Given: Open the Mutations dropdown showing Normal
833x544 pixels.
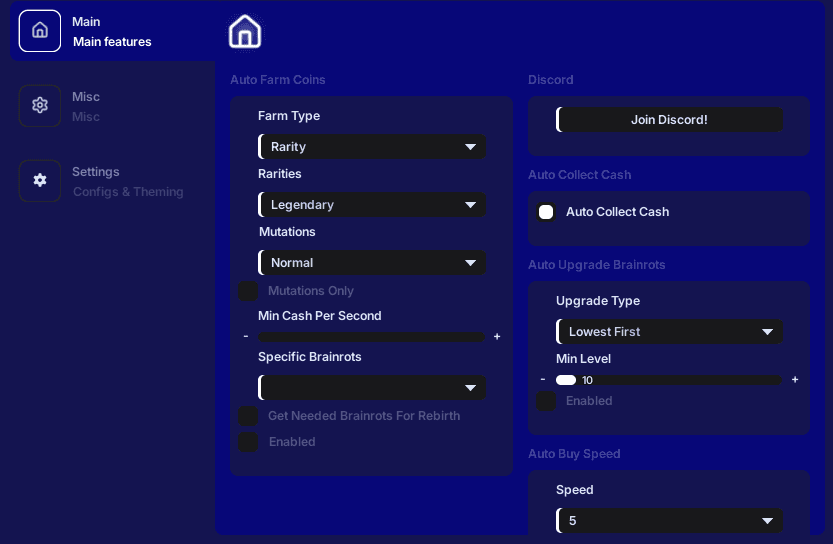Looking at the screenshot, I should tap(372, 263).
